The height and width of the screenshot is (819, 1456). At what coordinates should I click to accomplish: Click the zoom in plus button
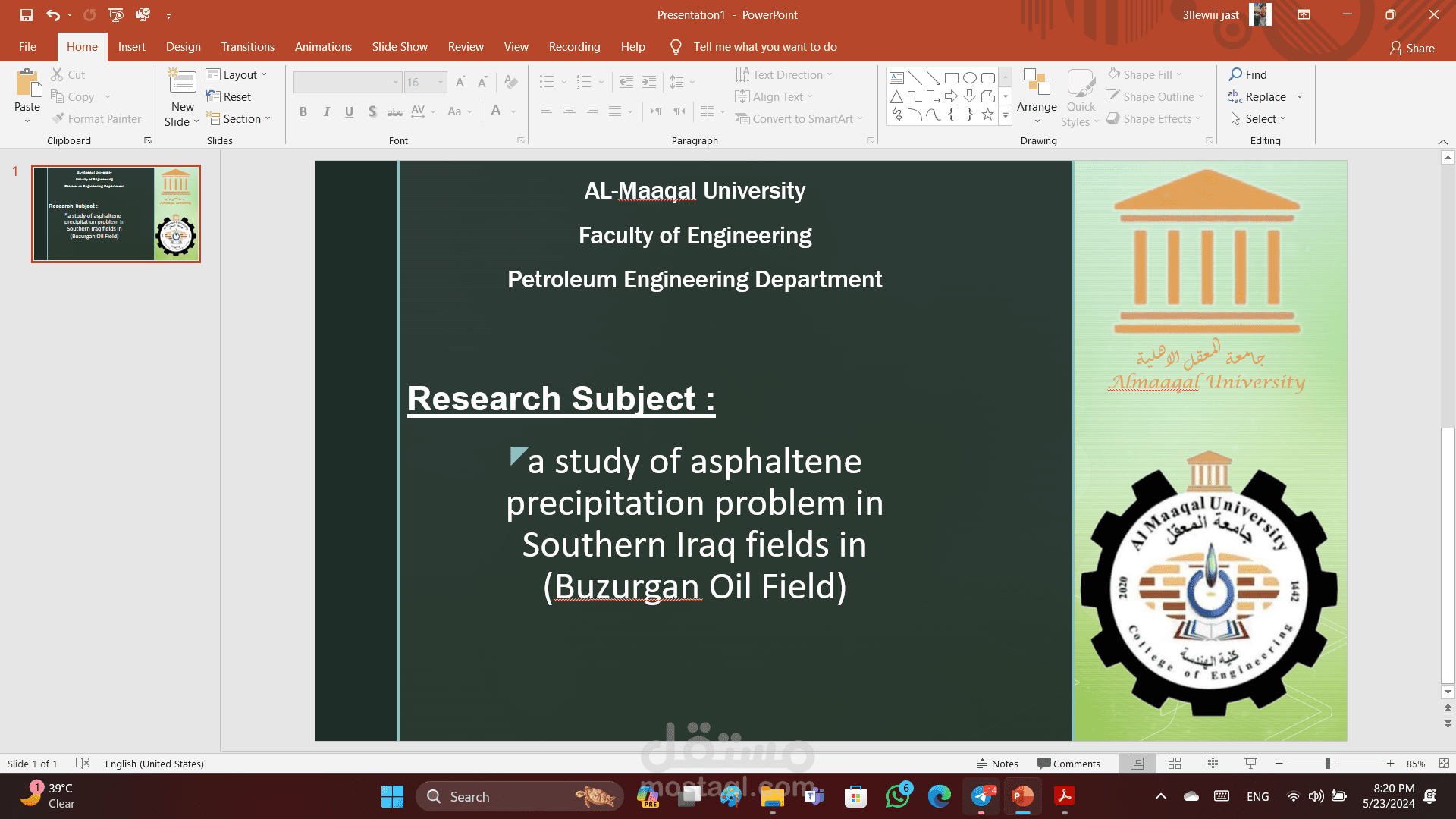point(1390,764)
